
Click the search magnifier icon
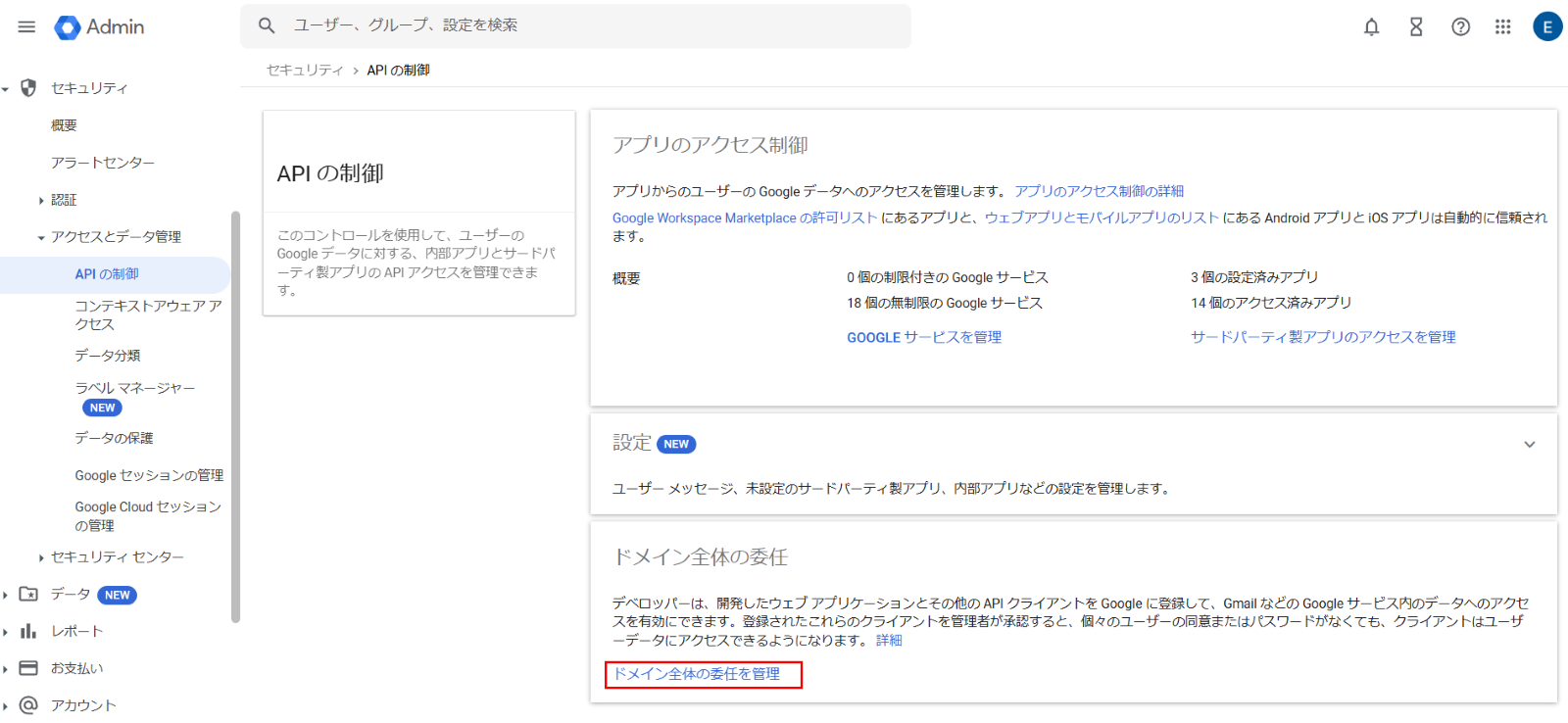267,25
